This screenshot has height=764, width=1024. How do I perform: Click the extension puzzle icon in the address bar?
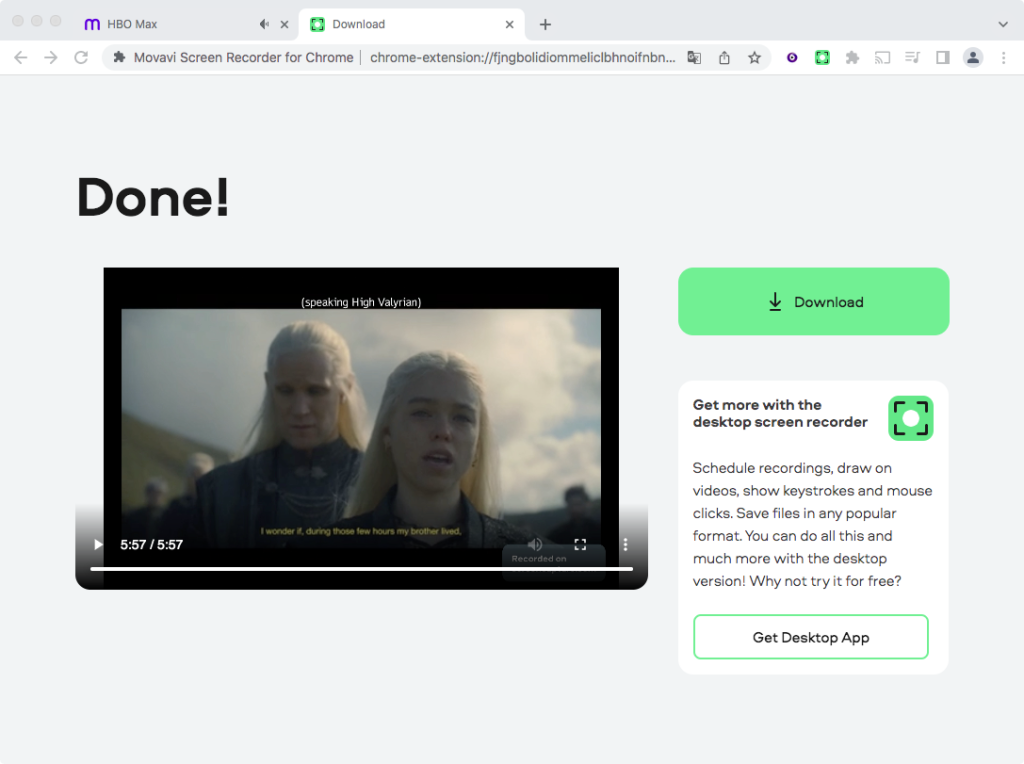coord(119,57)
